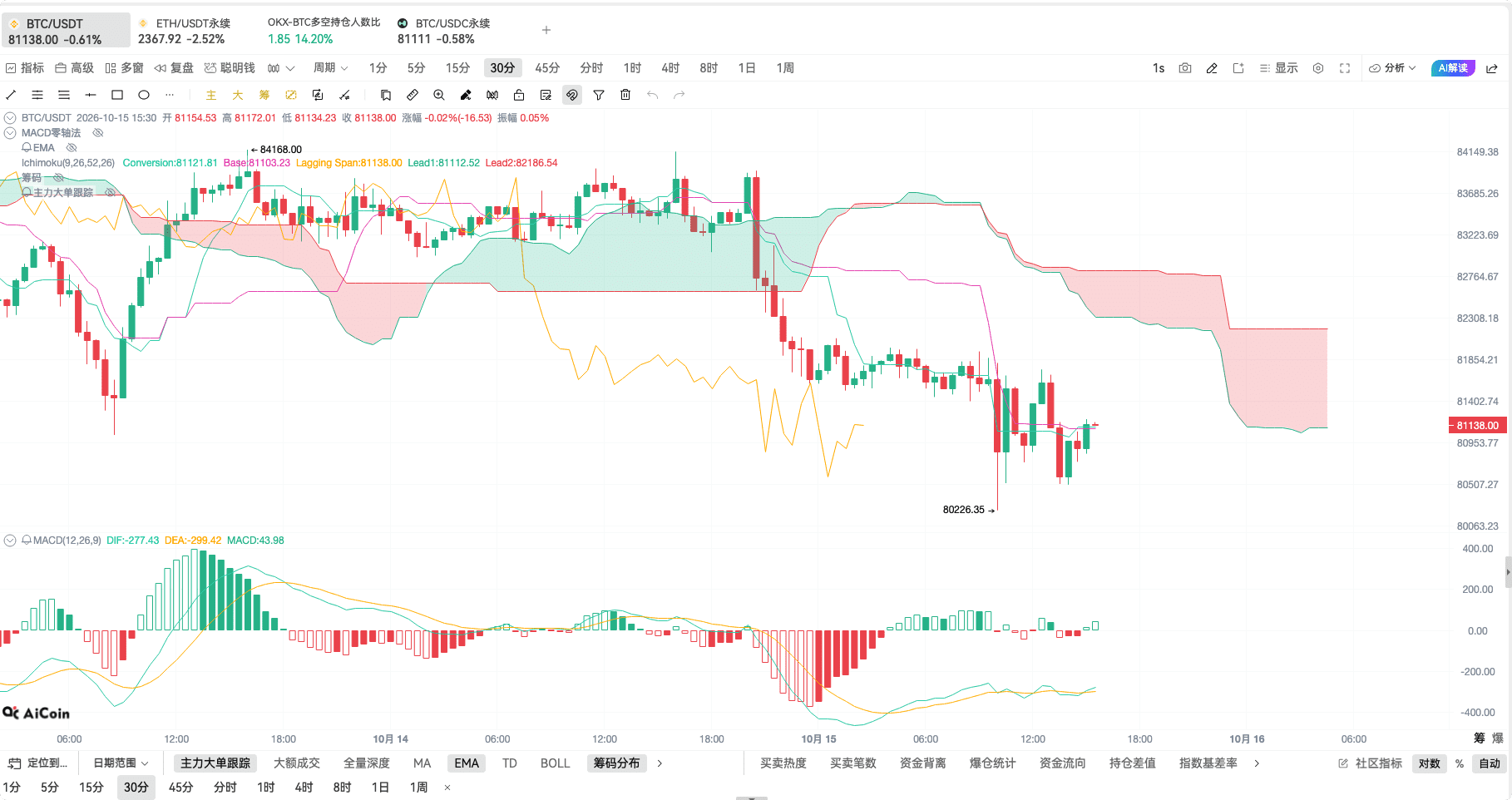Toggle MACD零轴法 visibility eye icon
The width and height of the screenshot is (1512, 800).
[97, 133]
